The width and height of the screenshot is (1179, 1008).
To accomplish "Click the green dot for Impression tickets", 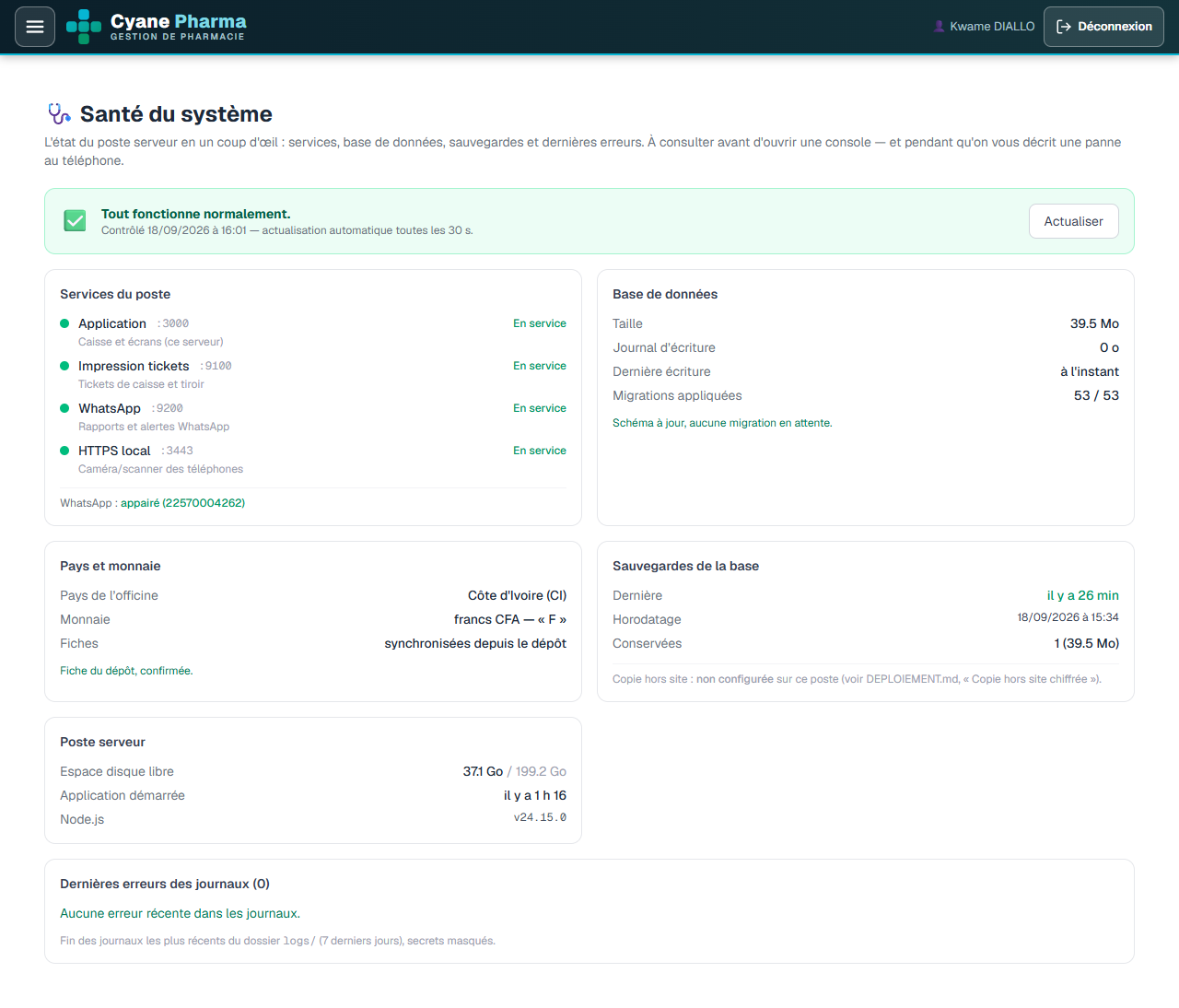I will pyautogui.click(x=64, y=366).
